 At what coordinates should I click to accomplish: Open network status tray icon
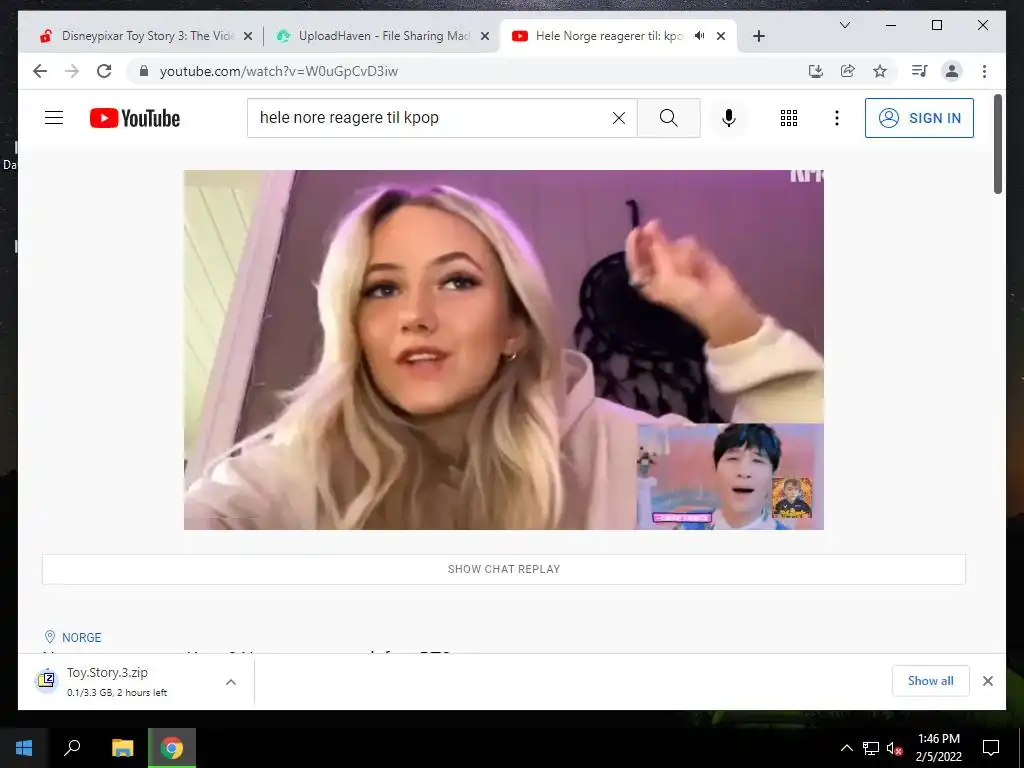(871, 748)
